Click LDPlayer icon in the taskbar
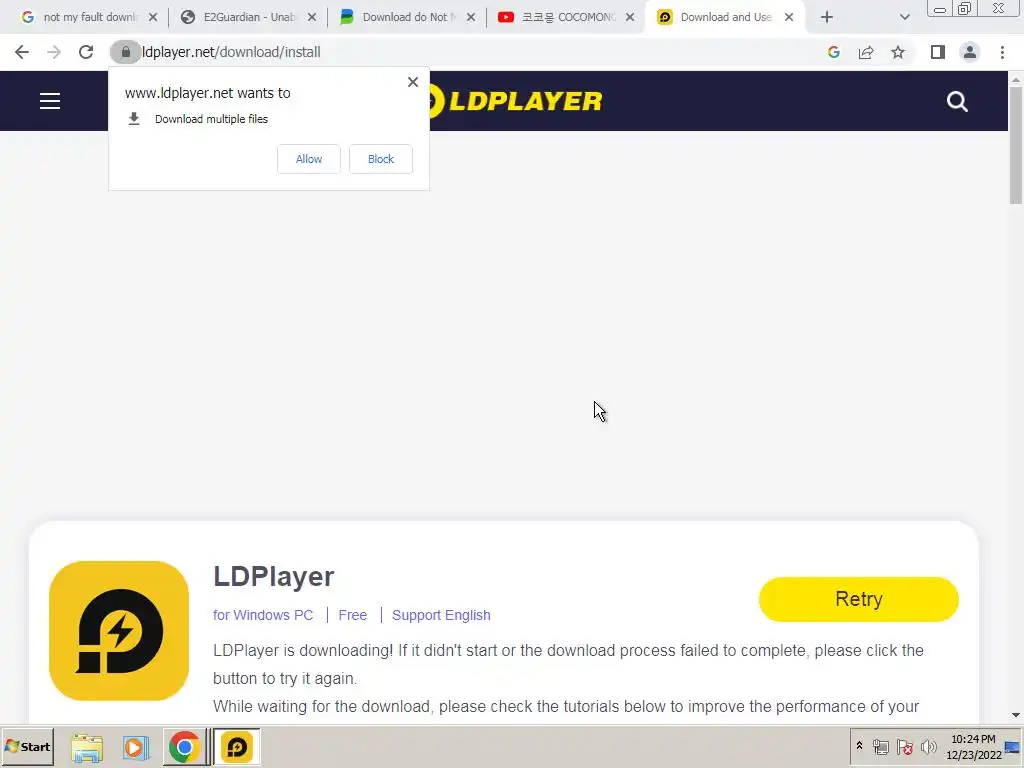 pyautogui.click(x=236, y=747)
